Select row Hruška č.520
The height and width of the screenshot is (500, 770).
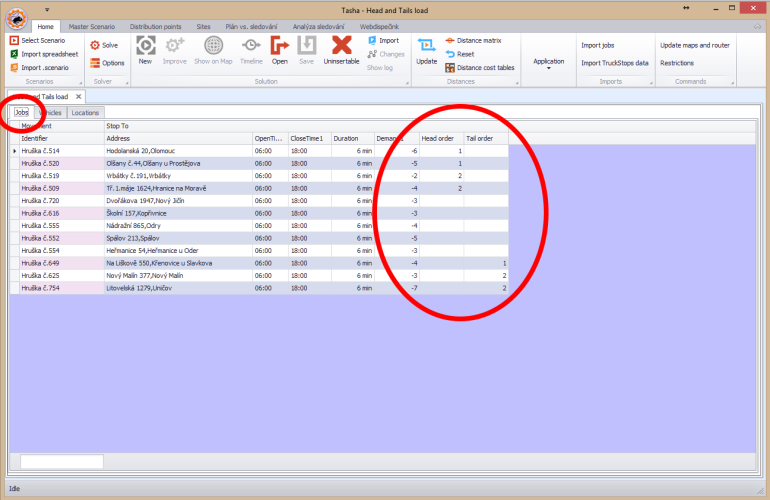259,164
